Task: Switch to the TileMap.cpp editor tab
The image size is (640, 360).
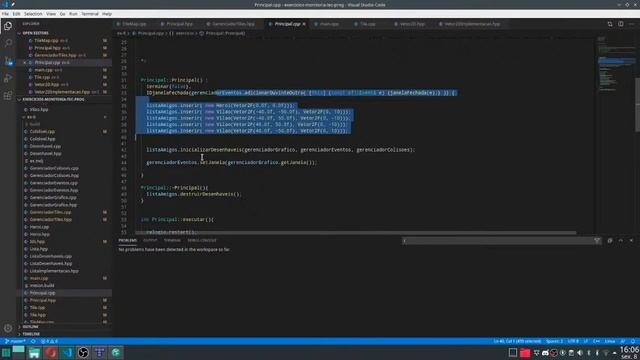Action: [134, 24]
